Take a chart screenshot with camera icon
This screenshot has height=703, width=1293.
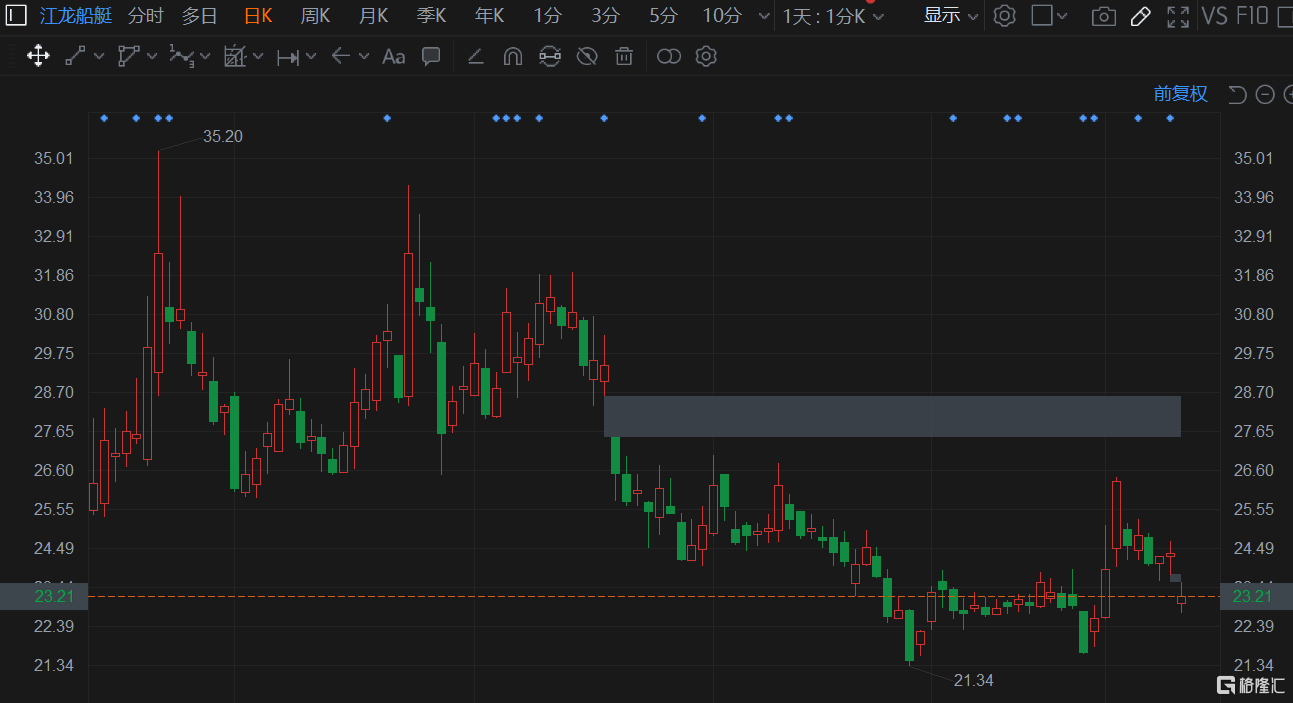click(x=1103, y=16)
